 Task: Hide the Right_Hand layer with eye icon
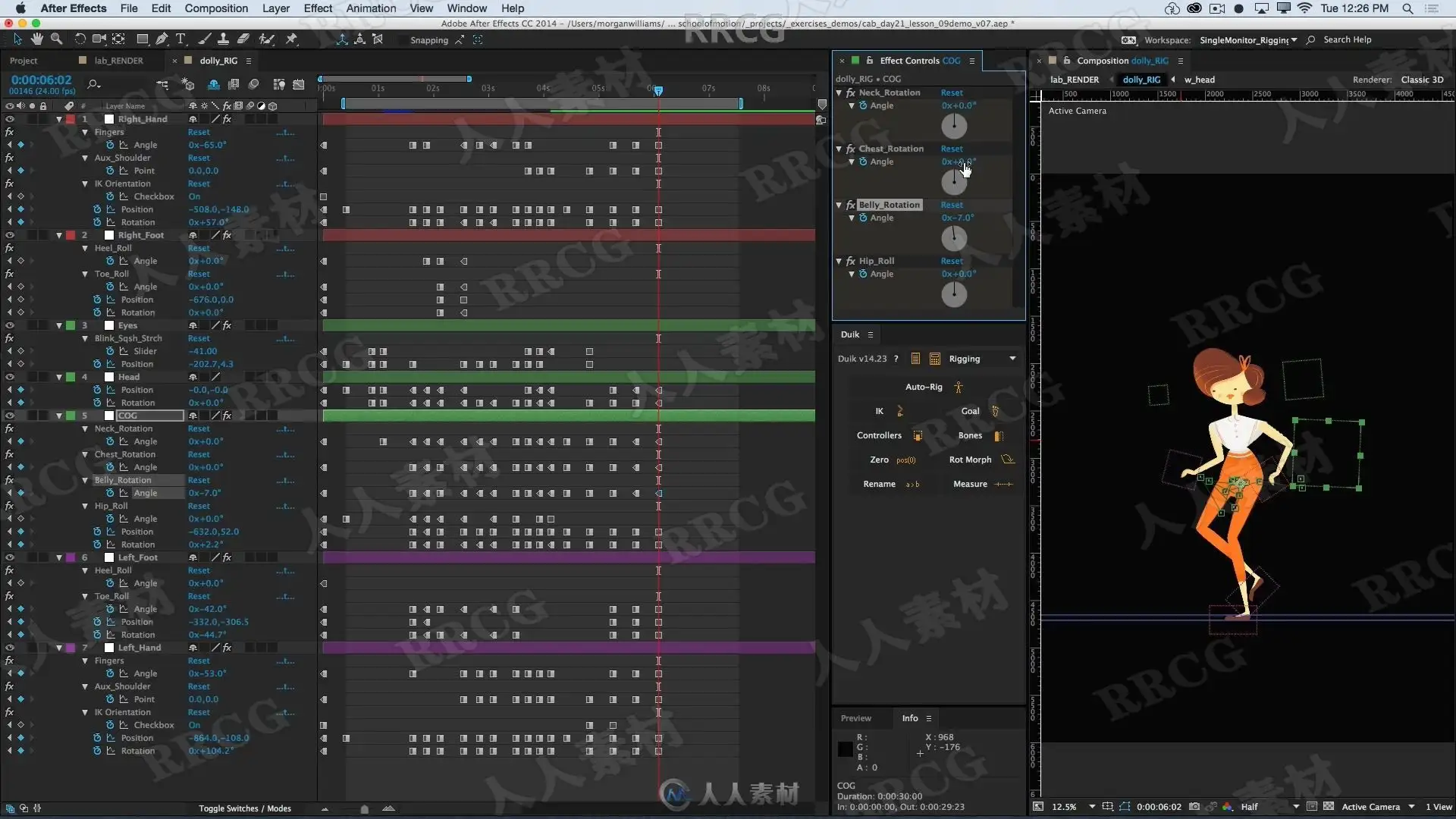(x=10, y=119)
